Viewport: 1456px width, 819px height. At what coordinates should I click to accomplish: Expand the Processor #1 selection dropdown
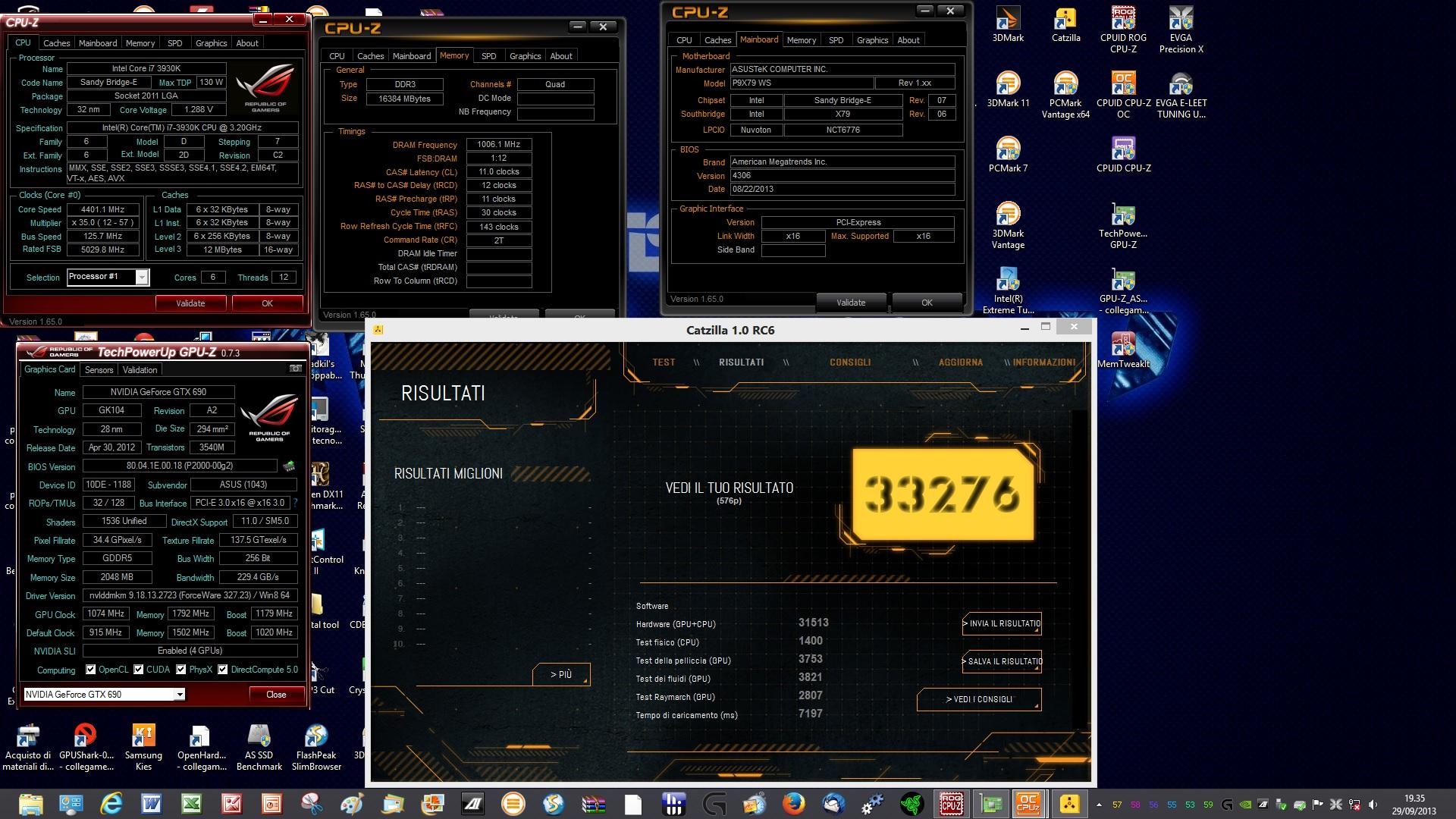point(142,278)
